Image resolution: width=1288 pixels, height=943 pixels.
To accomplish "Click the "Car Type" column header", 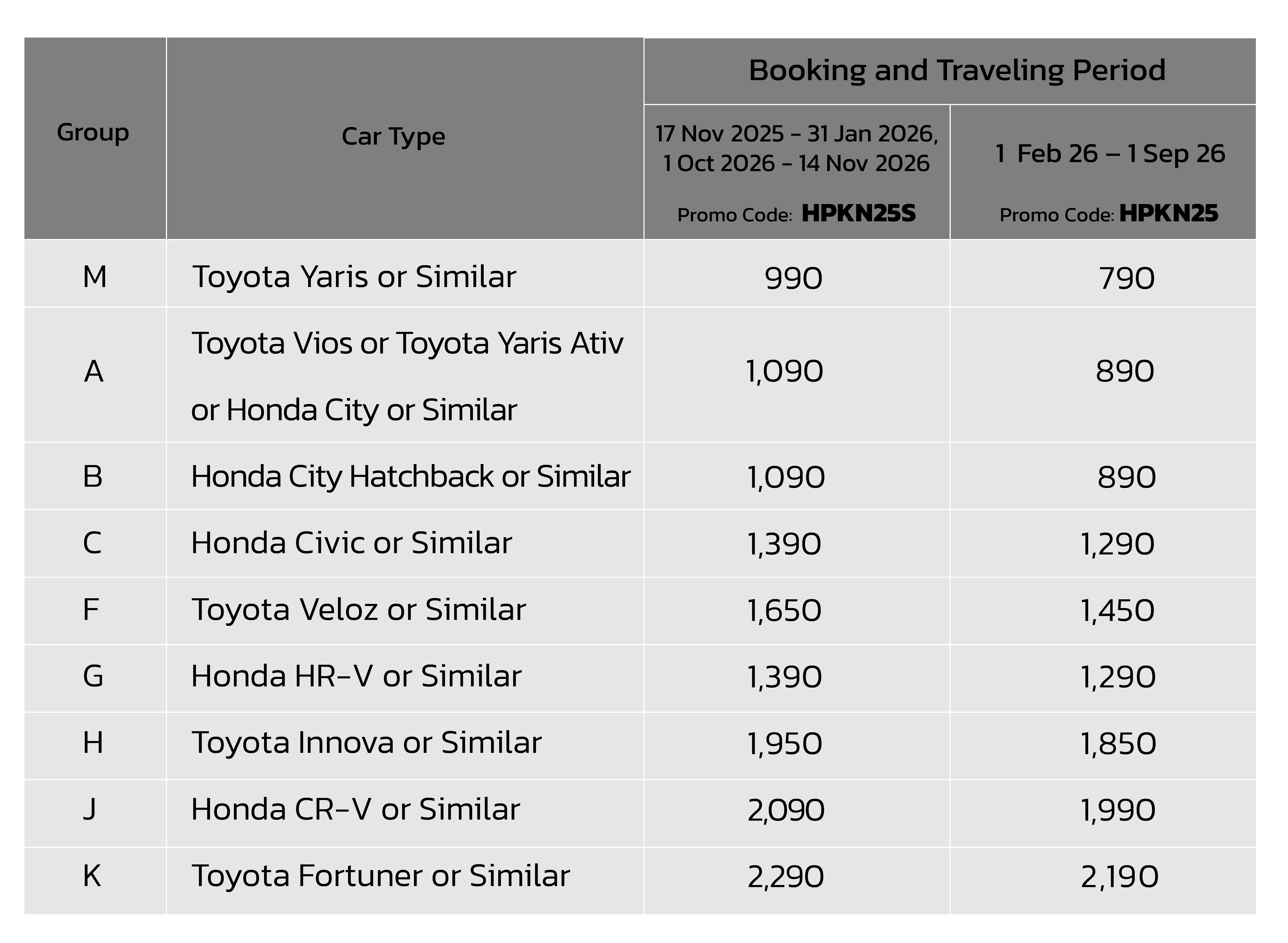I will click(393, 137).
